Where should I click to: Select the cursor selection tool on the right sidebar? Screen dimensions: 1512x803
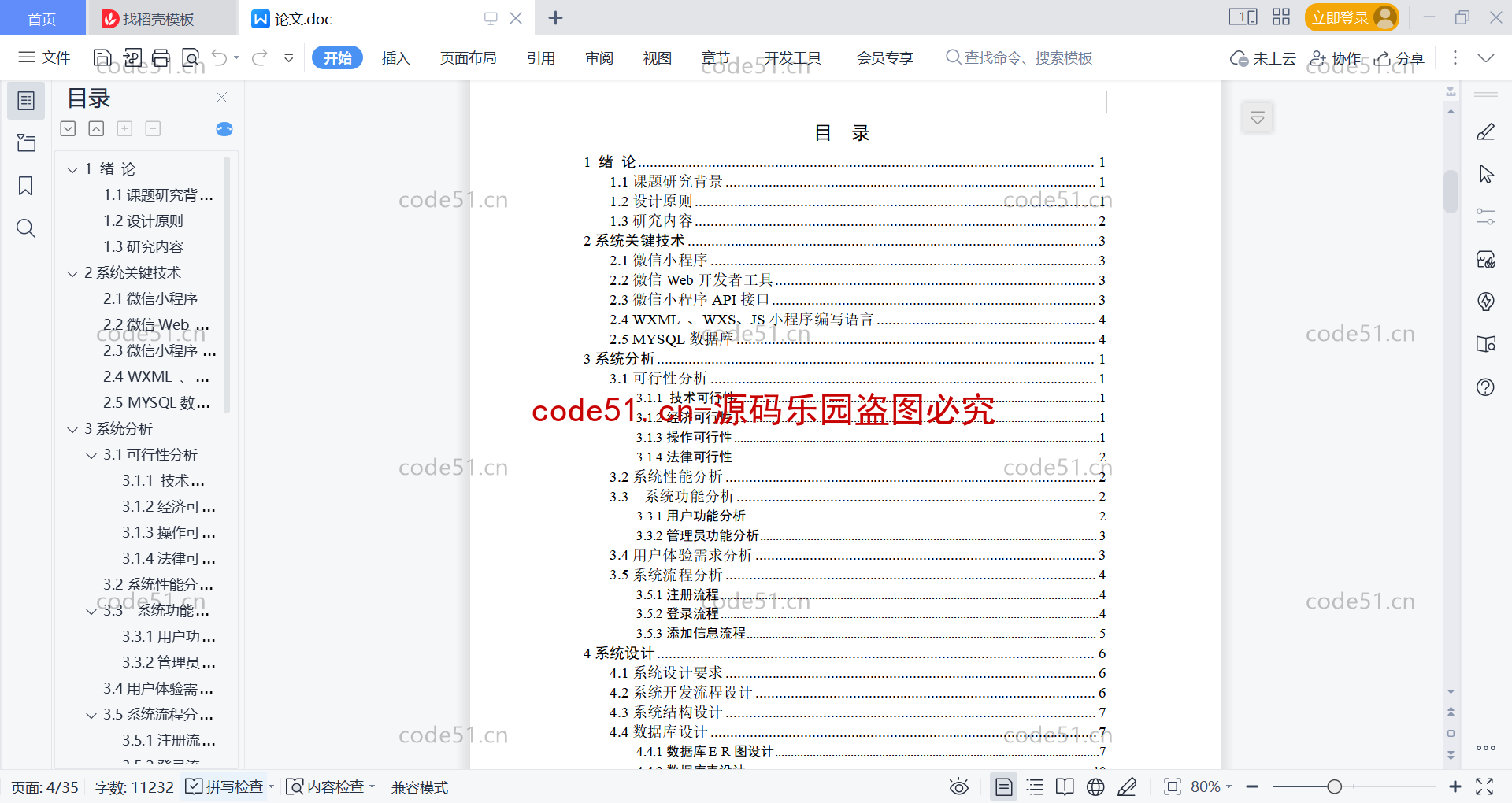(x=1485, y=174)
